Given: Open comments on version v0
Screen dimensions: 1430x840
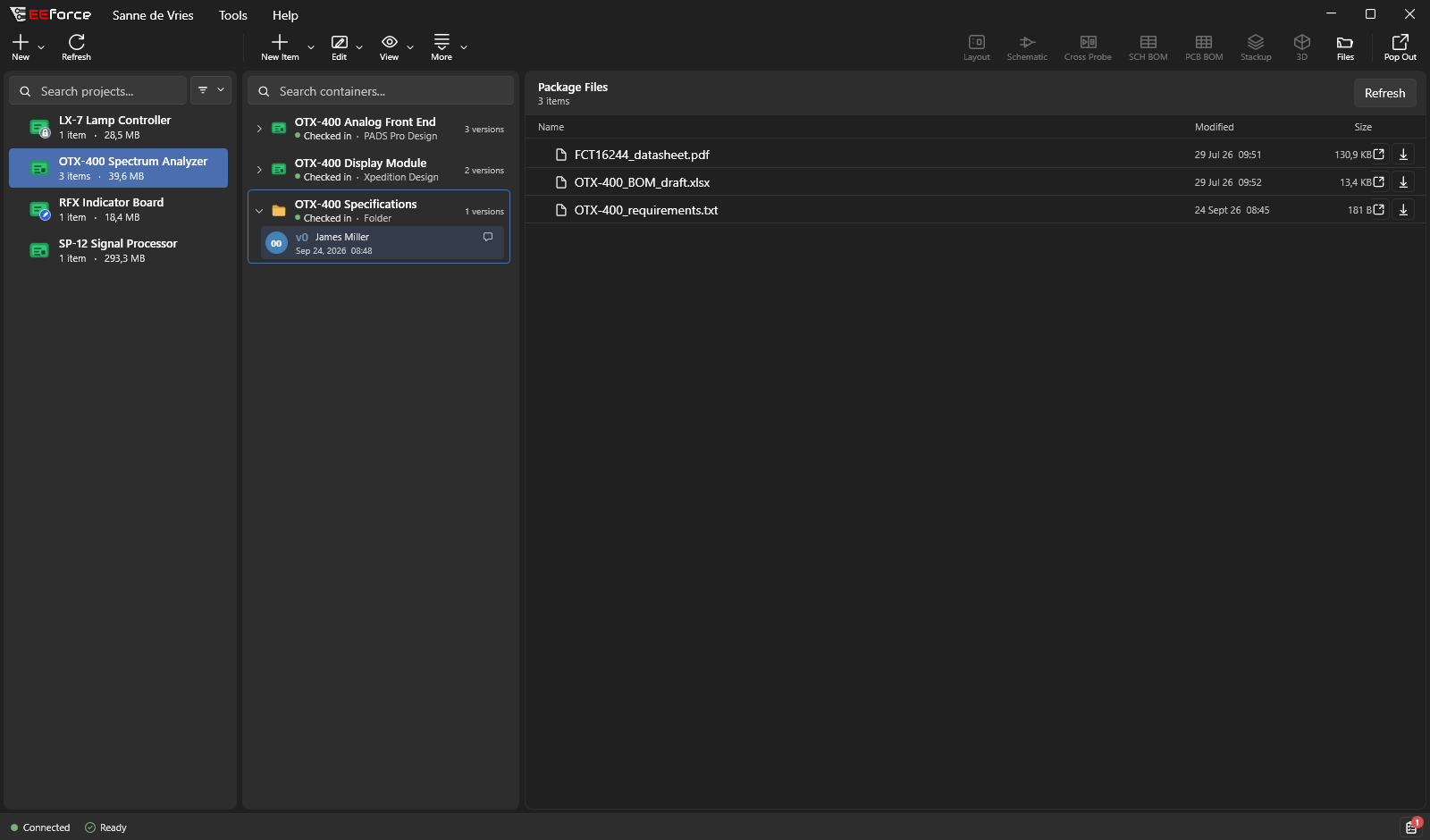Looking at the screenshot, I should coord(488,237).
